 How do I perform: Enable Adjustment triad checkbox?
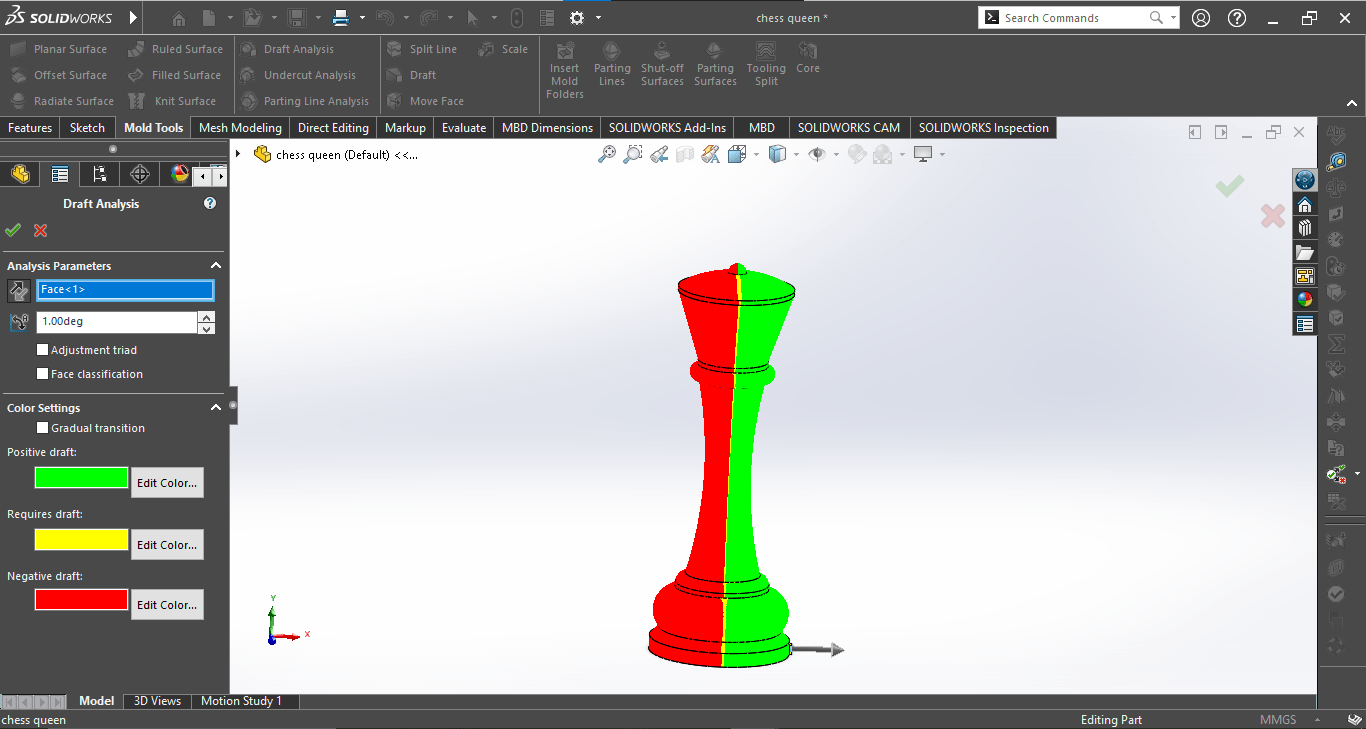point(42,350)
